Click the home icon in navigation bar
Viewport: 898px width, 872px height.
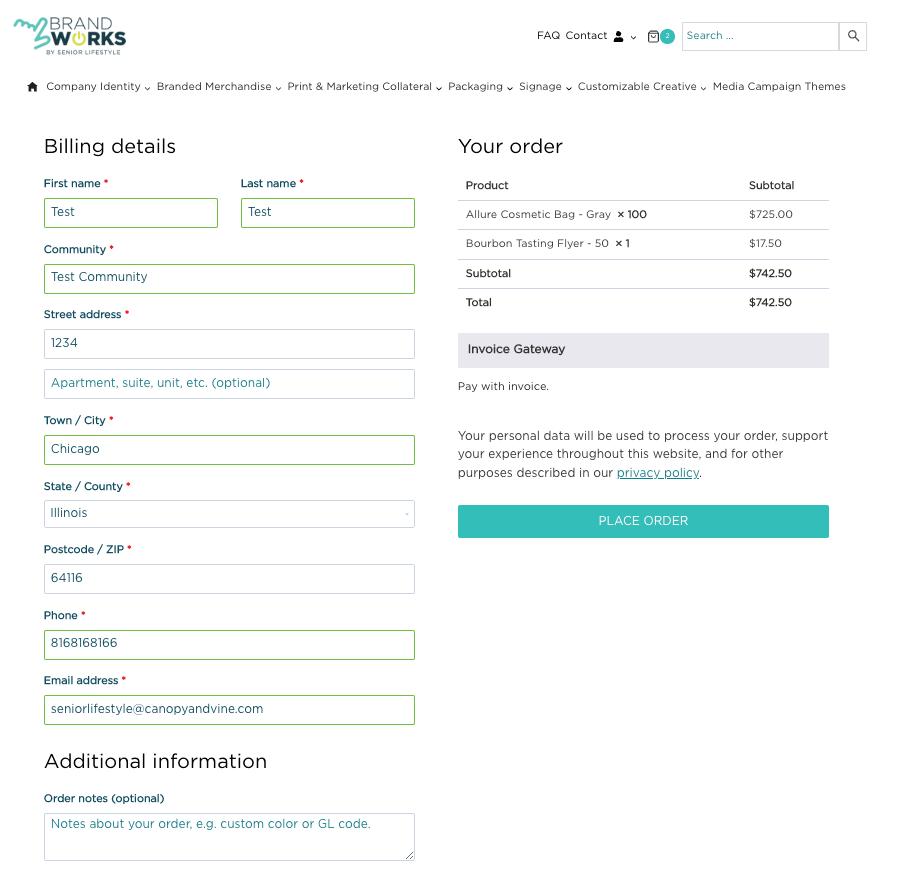[33, 87]
